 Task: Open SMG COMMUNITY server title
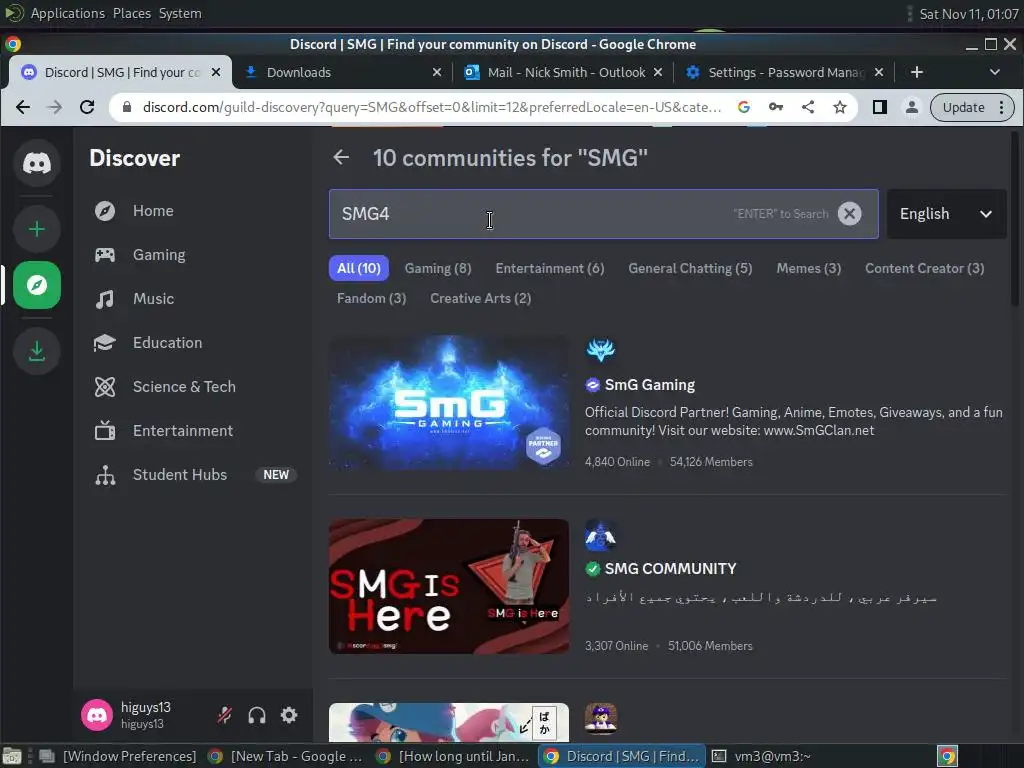coord(670,569)
